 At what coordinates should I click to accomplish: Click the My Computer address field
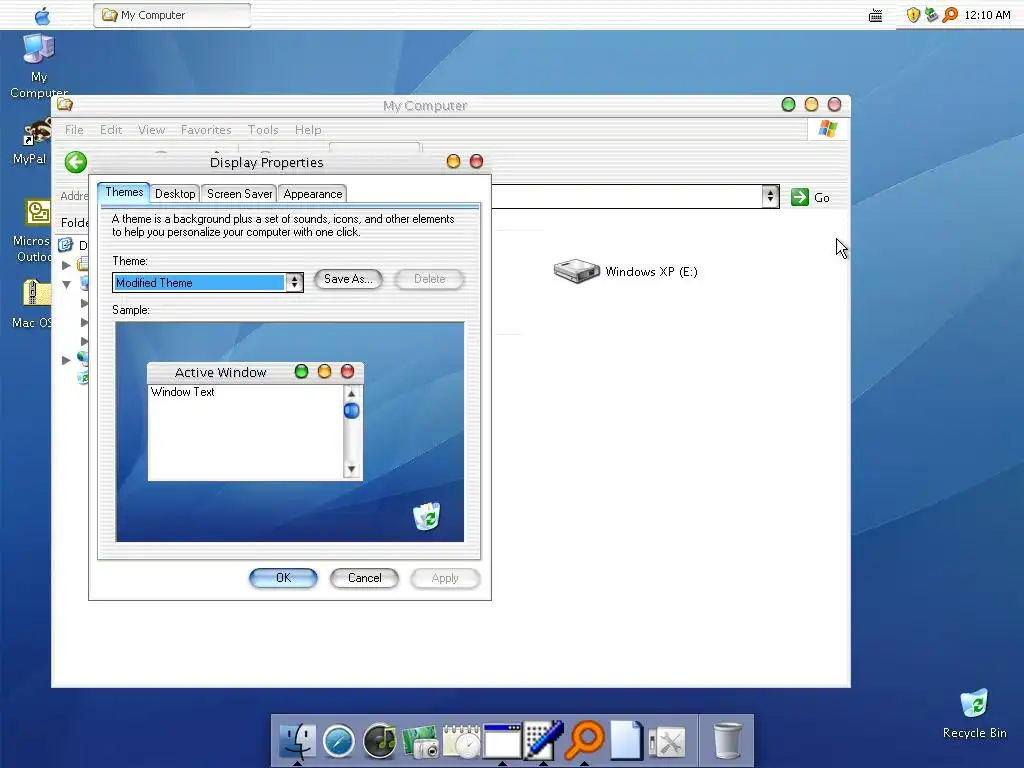click(x=627, y=196)
